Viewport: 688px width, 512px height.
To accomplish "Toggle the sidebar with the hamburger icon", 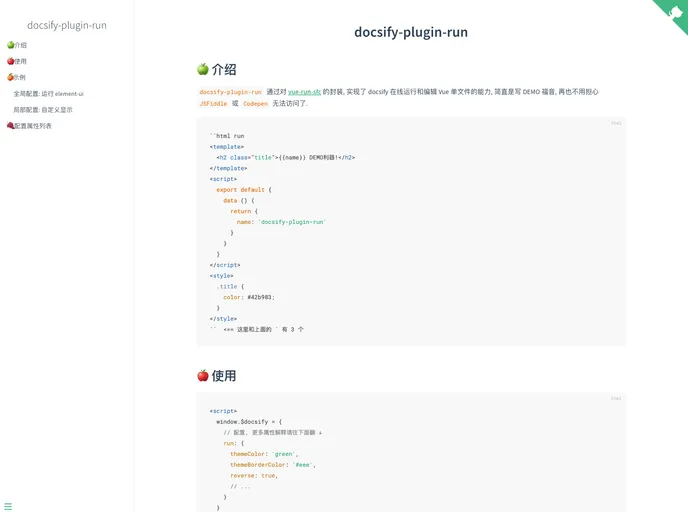I will (x=8, y=506).
